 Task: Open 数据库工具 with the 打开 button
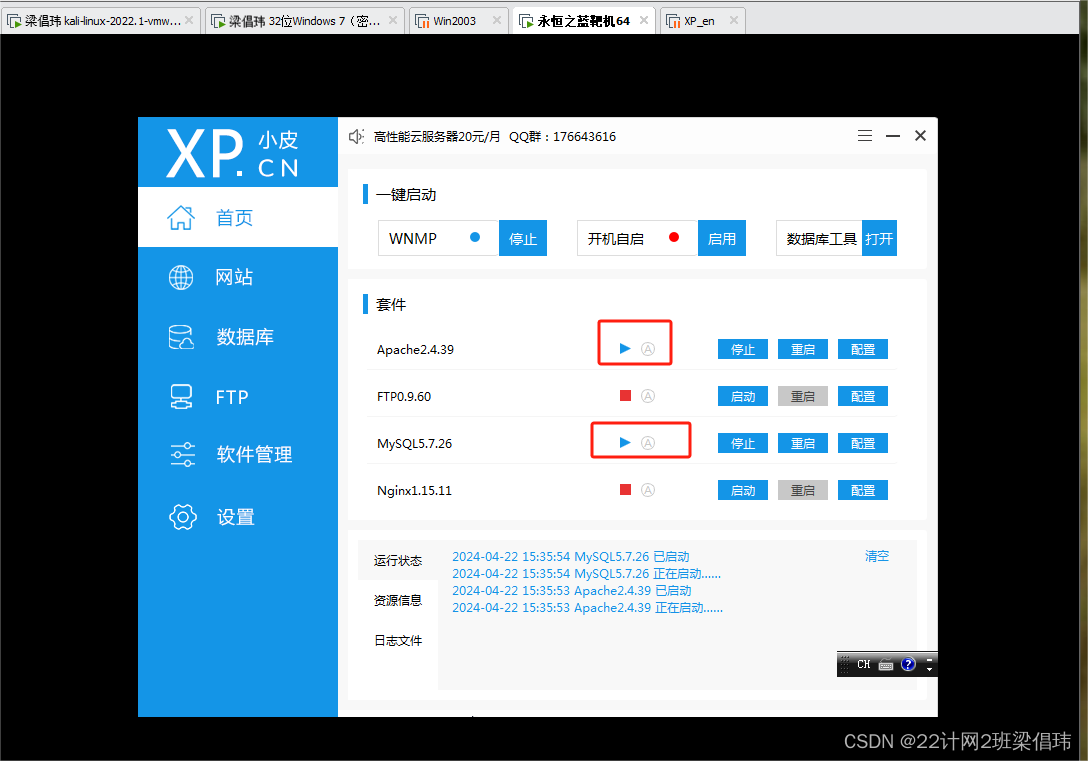tap(879, 238)
